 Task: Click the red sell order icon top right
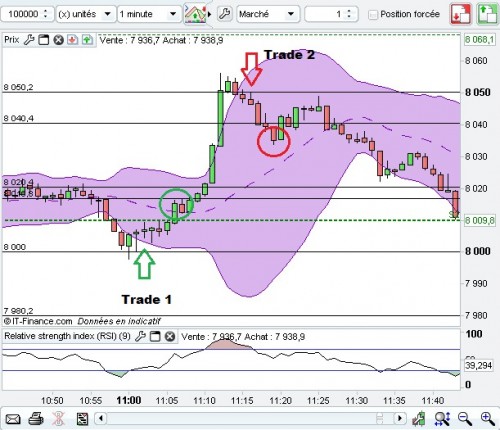pos(461,14)
